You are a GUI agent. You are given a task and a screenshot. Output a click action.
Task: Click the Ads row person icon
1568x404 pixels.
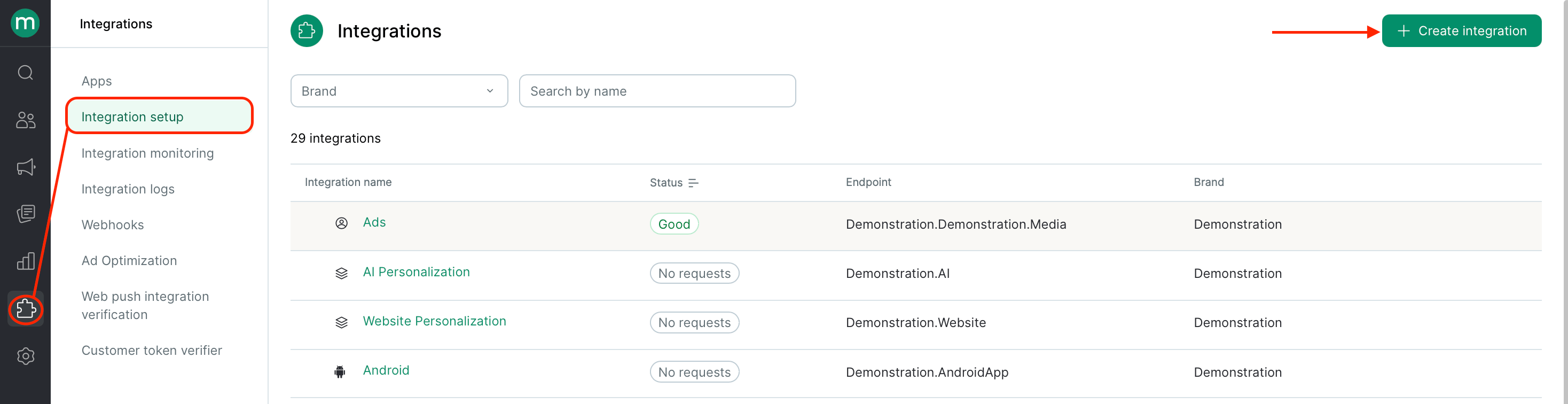pos(341,223)
